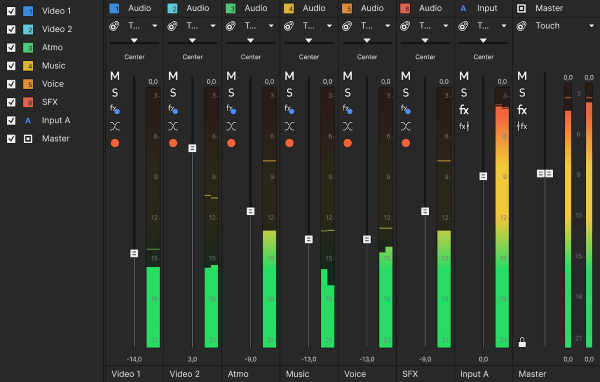The image size is (600, 382).
Task: Click the Voice label at strip bottom
Action: coord(355,374)
